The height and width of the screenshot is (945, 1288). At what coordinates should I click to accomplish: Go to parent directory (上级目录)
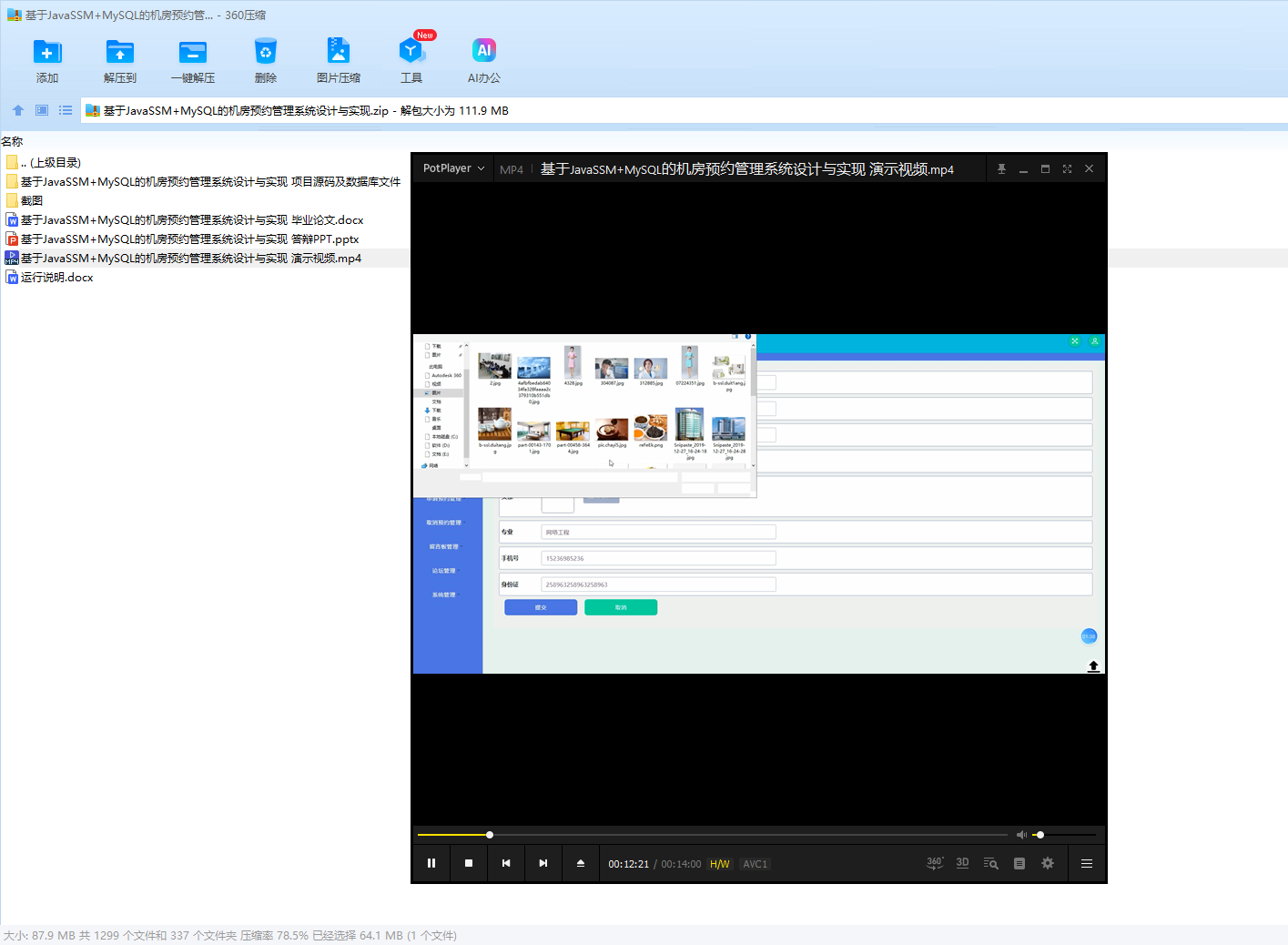(50, 163)
